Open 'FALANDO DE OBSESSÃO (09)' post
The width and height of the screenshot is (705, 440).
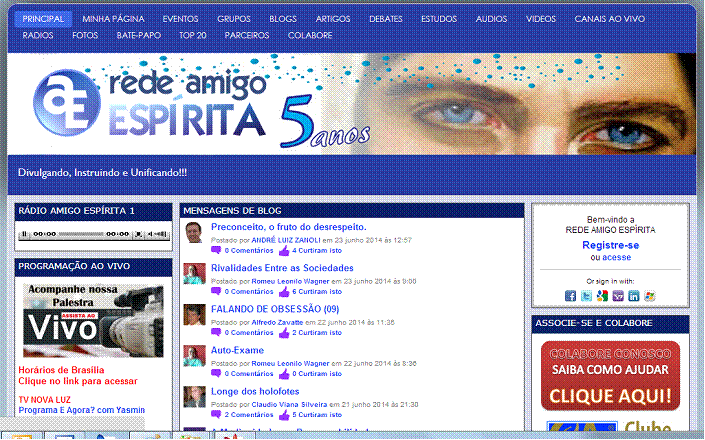[x=275, y=309]
